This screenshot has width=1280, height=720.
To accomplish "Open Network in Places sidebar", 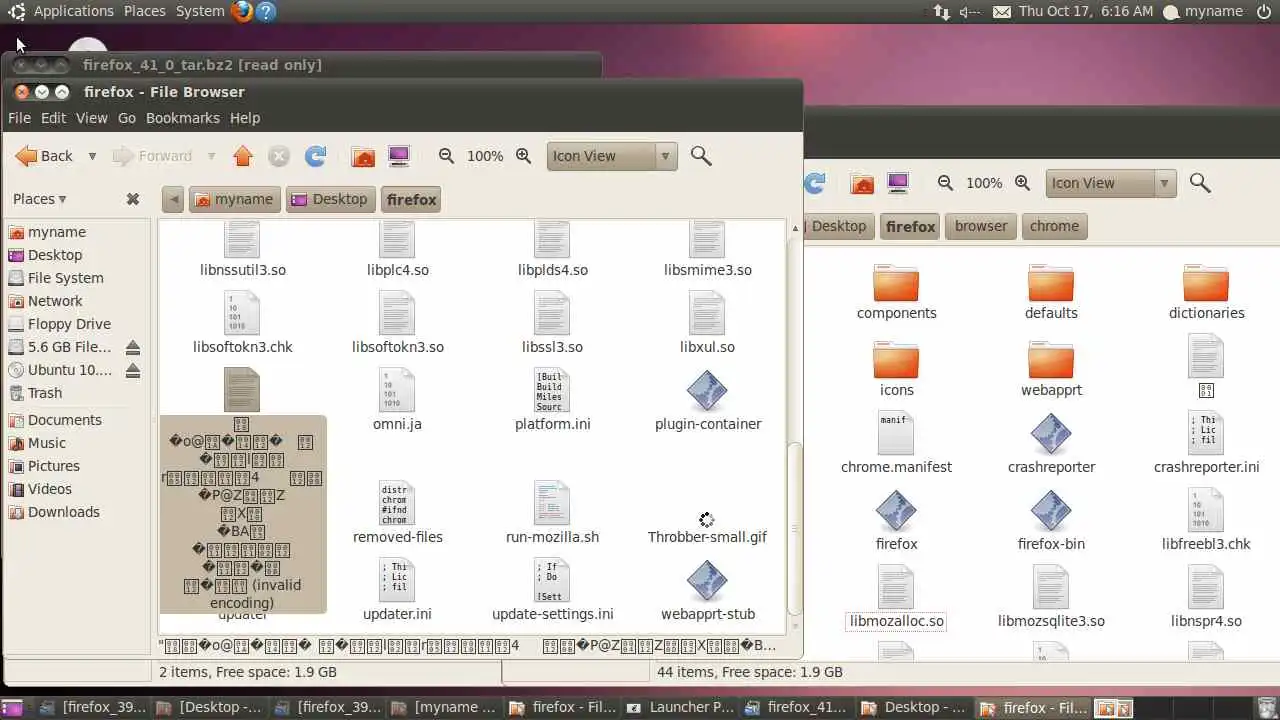I will (55, 301).
